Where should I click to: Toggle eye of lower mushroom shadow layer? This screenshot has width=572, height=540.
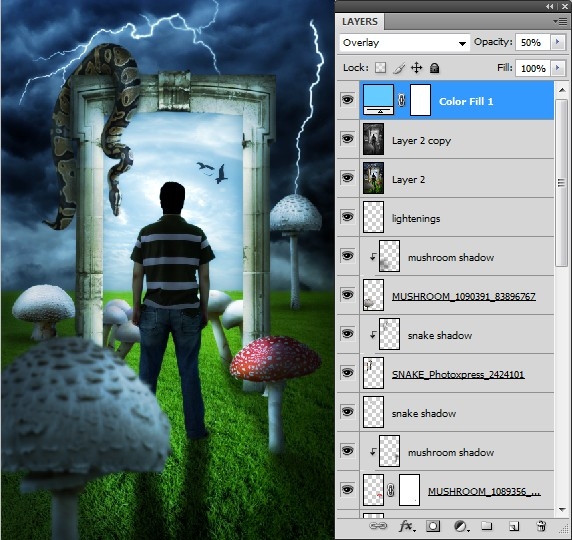347,451
